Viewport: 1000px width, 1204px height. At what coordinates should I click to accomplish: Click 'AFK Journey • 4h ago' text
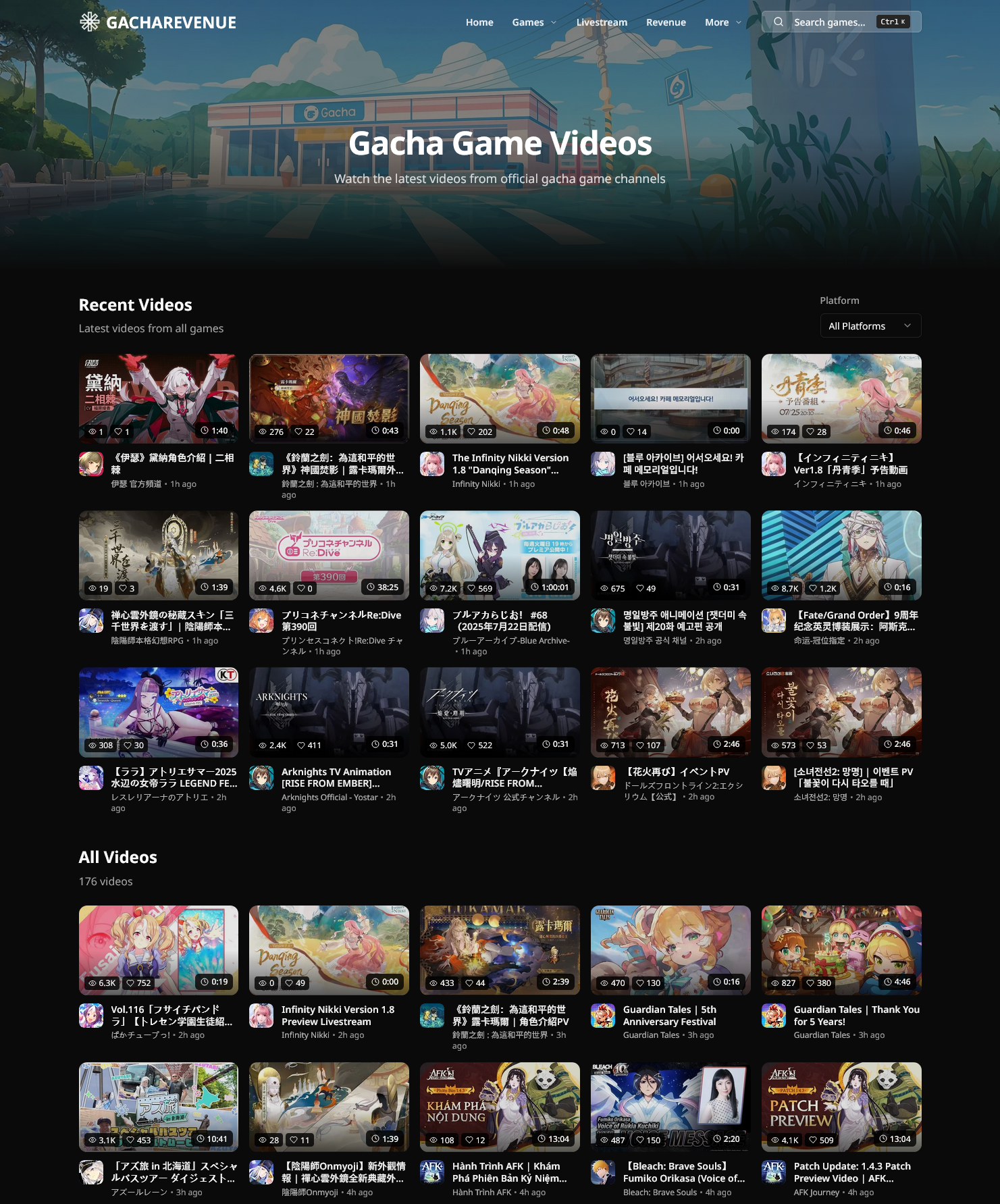tap(834, 1193)
